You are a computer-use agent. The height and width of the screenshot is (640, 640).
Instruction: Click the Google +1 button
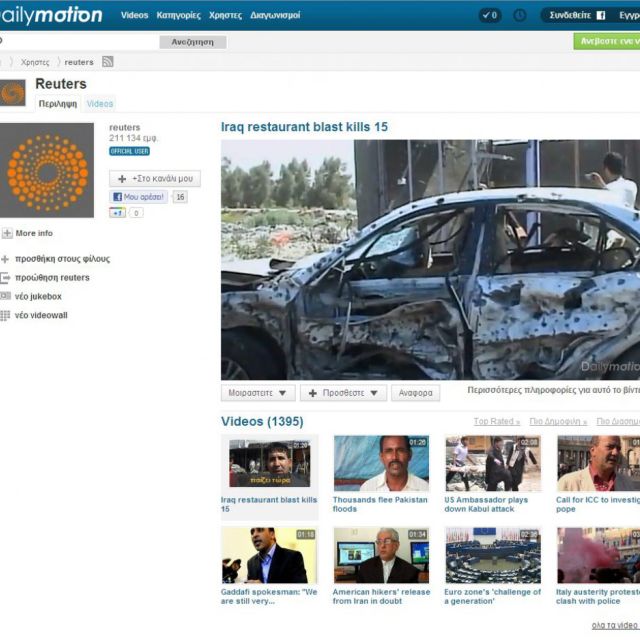click(x=118, y=213)
